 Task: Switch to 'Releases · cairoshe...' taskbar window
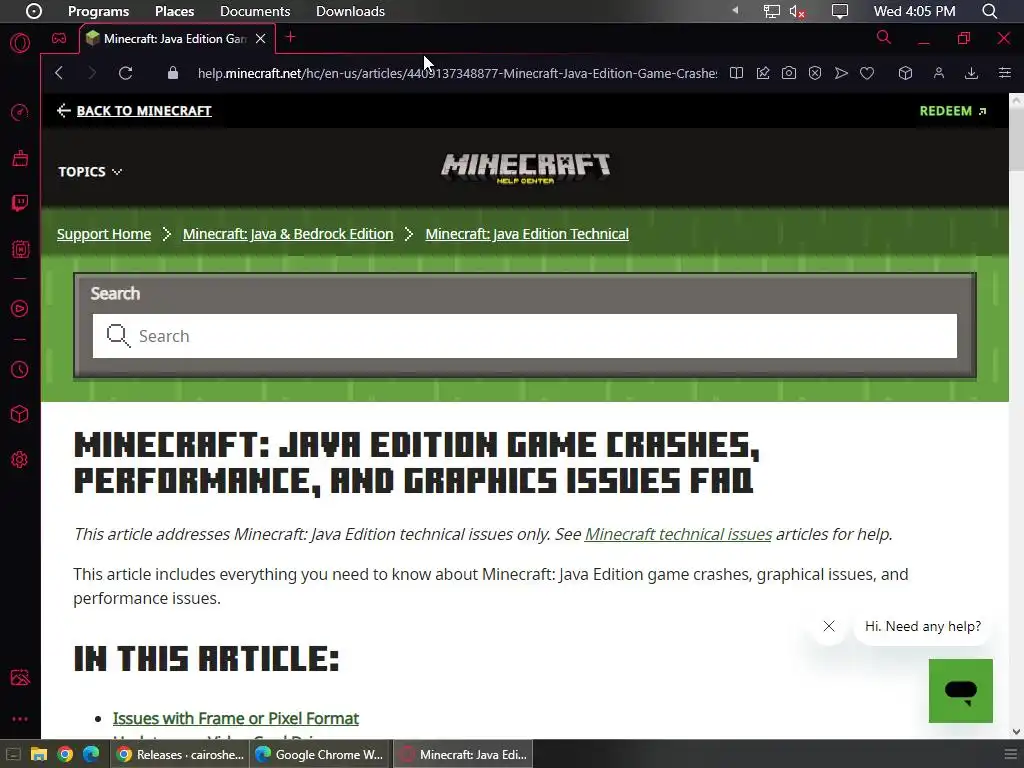pos(180,754)
